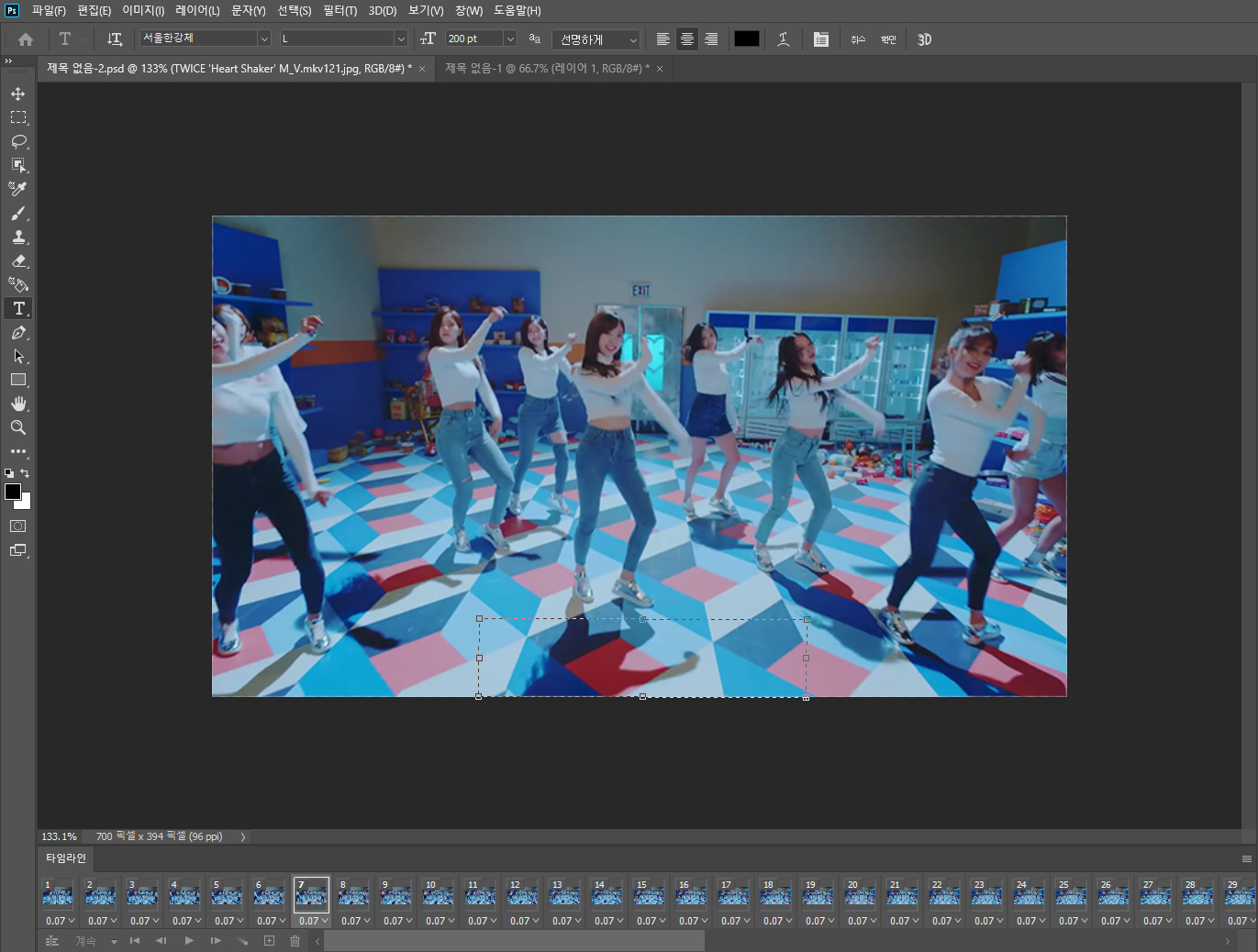This screenshot has width=1258, height=952.
Task: Open the 레이어(L) menu
Action: coord(197,11)
